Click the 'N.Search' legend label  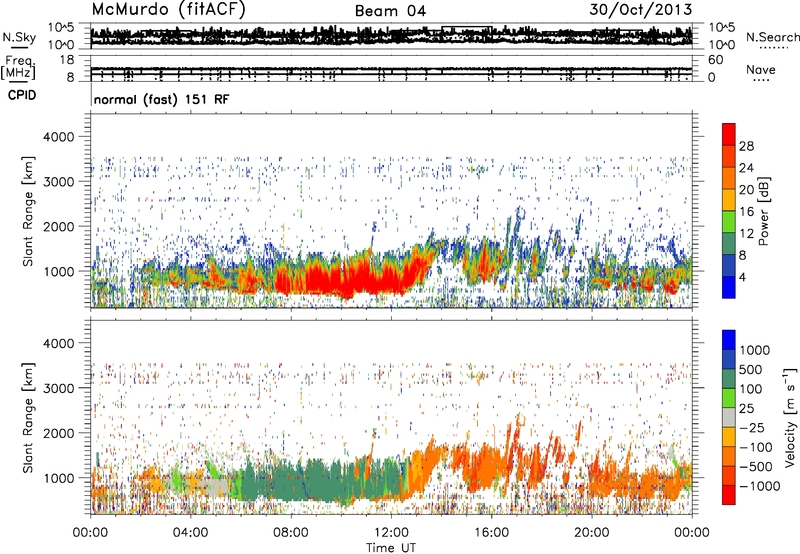(772, 37)
